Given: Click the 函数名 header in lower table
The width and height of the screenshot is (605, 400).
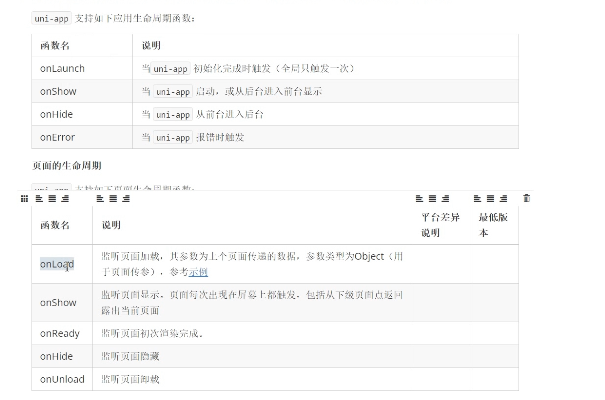Looking at the screenshot, I should pyautogui.click(x=55, y=225).
